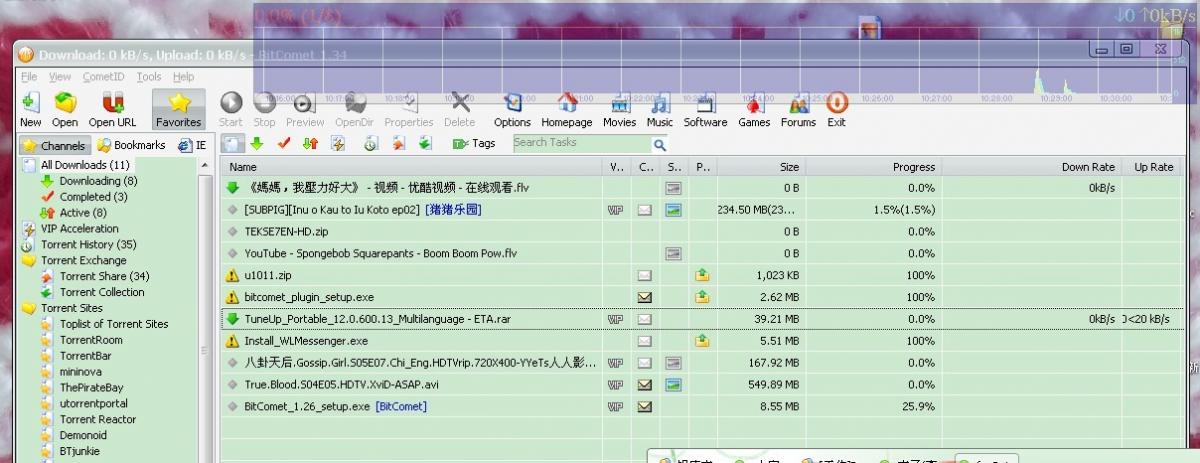The height and width of the screenshot is (463, 1200).
Task: Open the Games toolbar icon
Action: 754,109
